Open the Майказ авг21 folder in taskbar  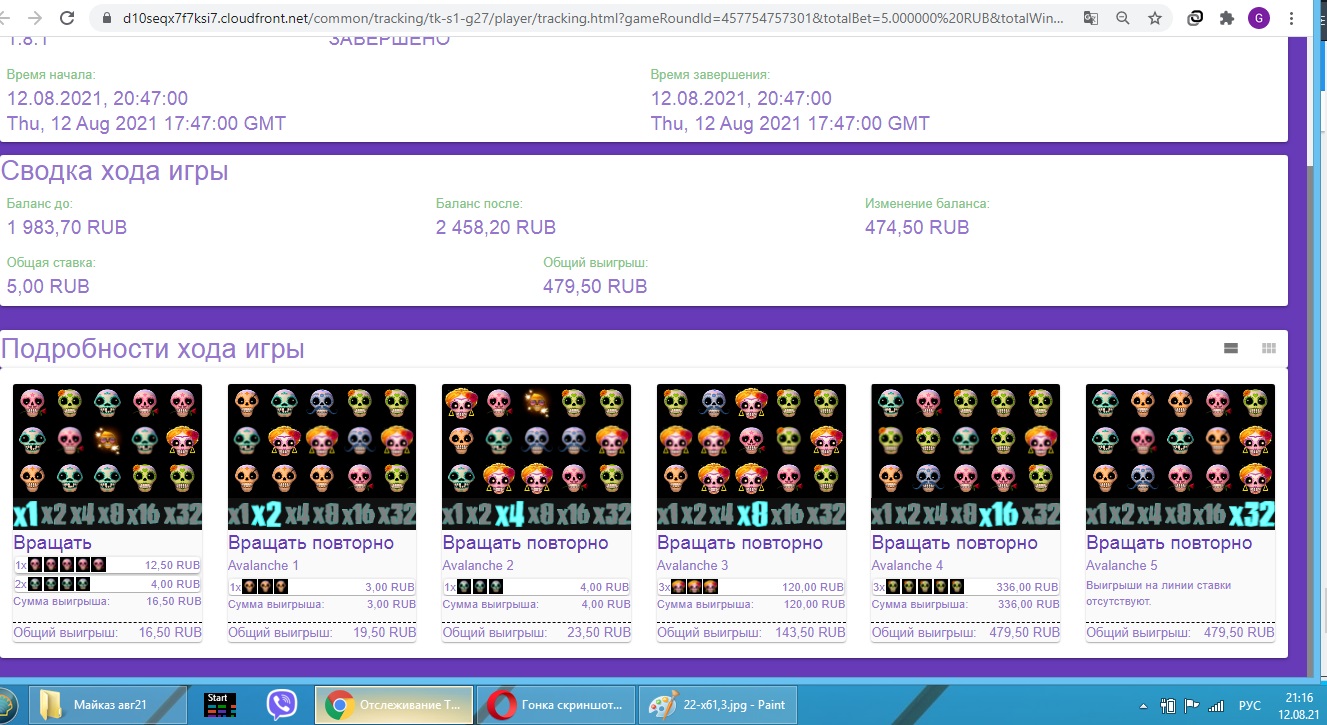click(x=107, y=705)
